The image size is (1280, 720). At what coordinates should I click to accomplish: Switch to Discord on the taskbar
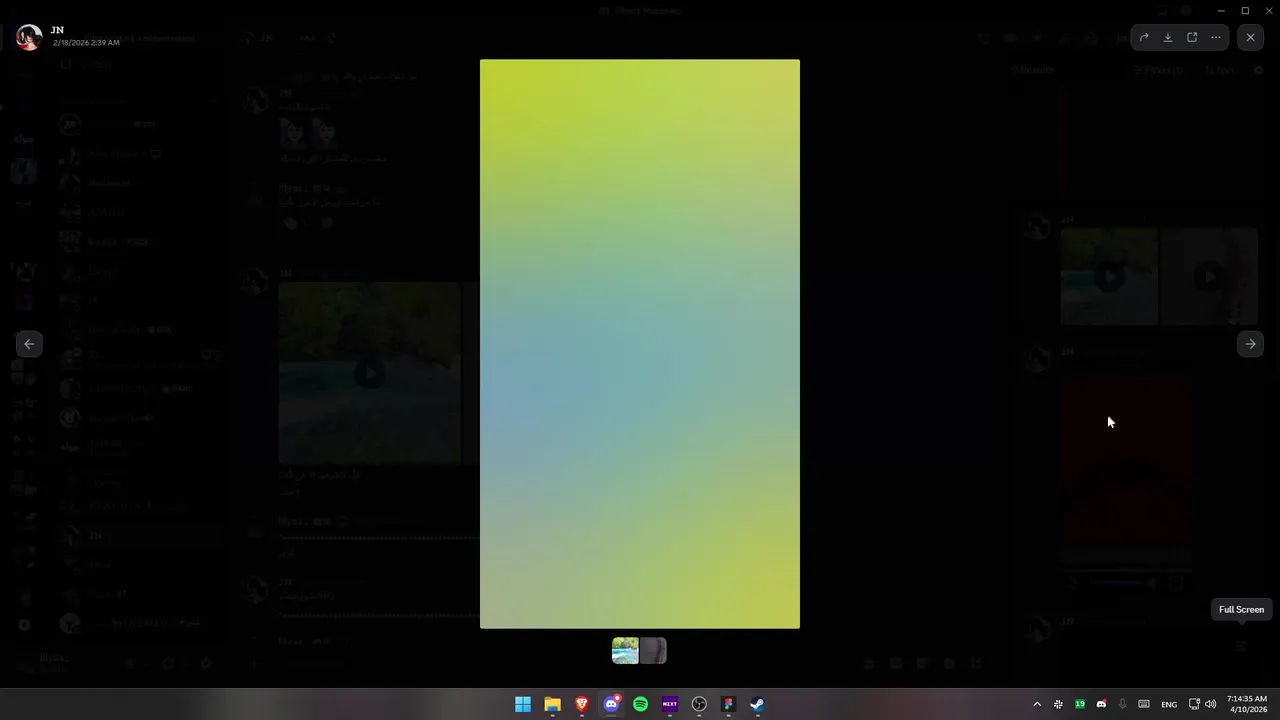click(x=611, y=704)
